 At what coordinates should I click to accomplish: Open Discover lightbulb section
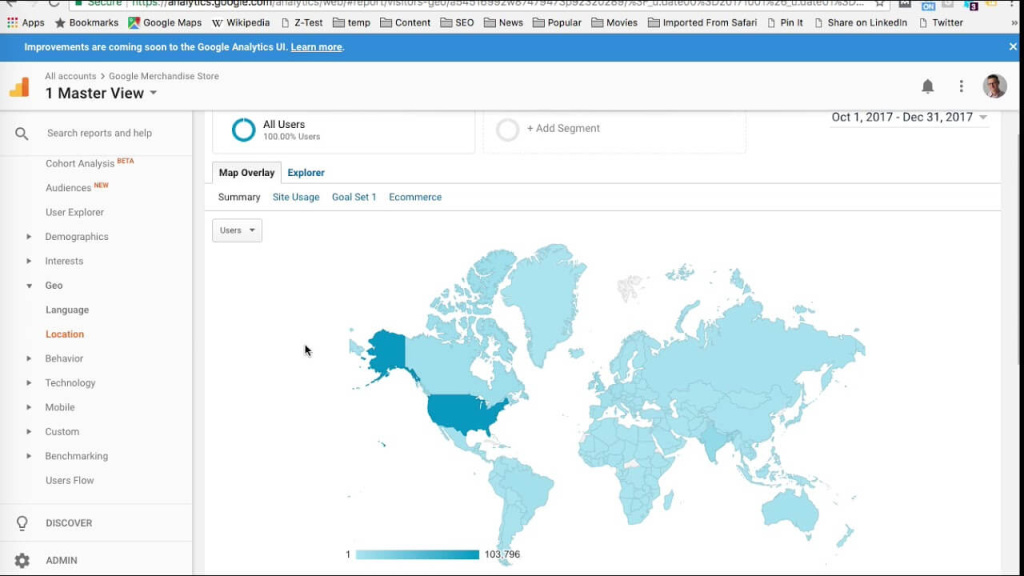(22, 523)
